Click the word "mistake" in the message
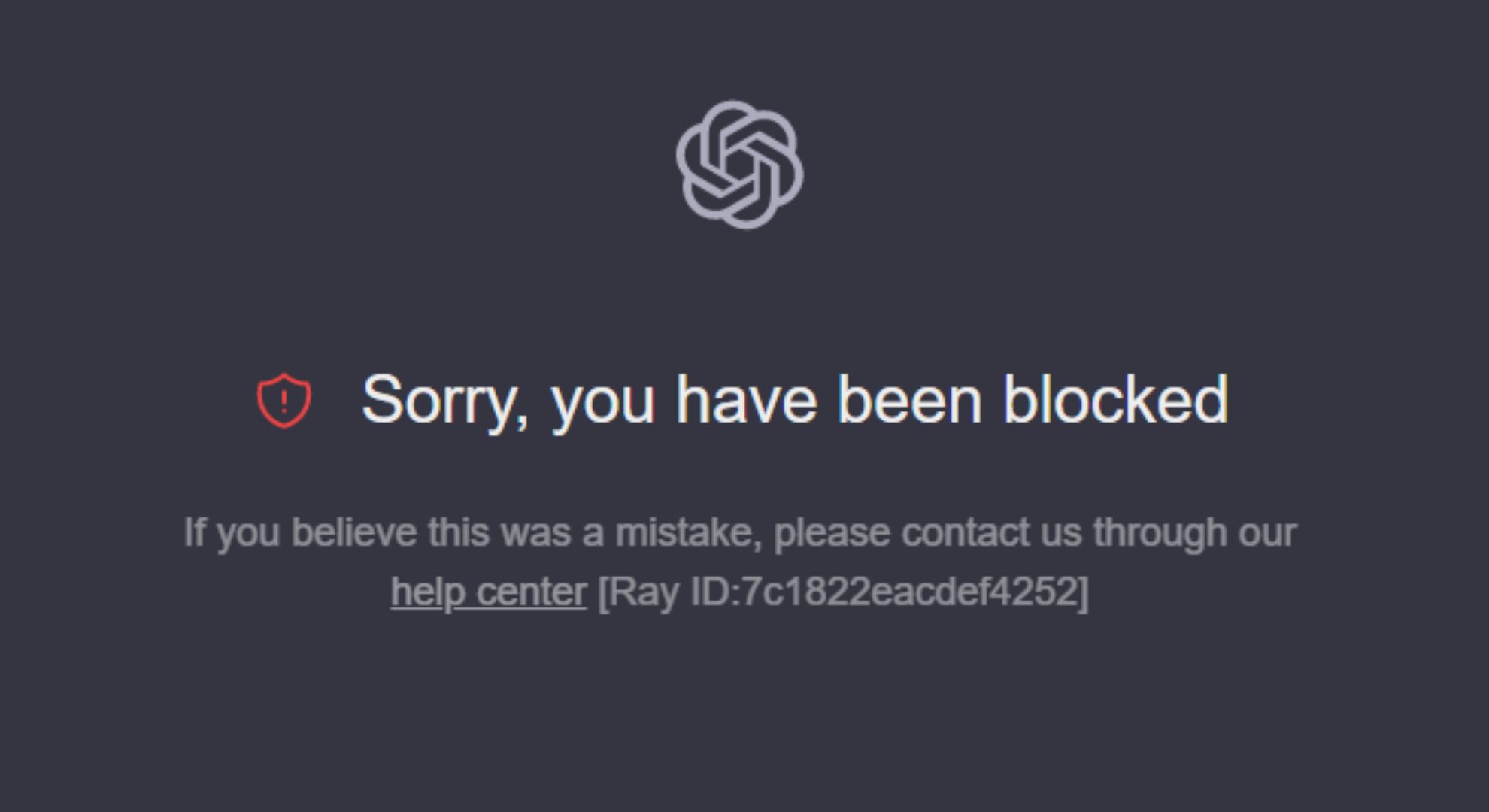1489x812 pixels. [688, 533]
